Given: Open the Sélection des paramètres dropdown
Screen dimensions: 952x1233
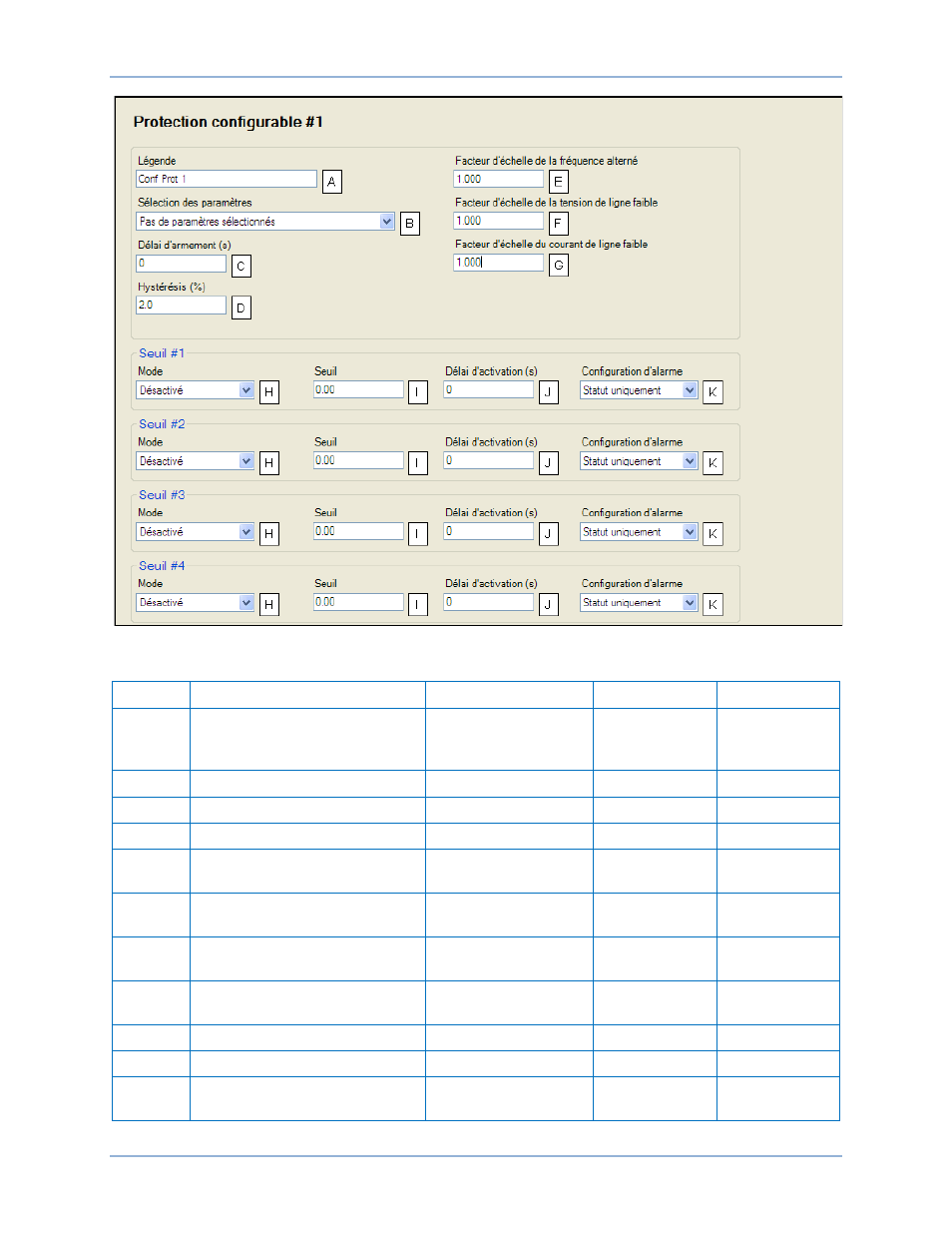Looking at the screenshot, I should [265, 222].
